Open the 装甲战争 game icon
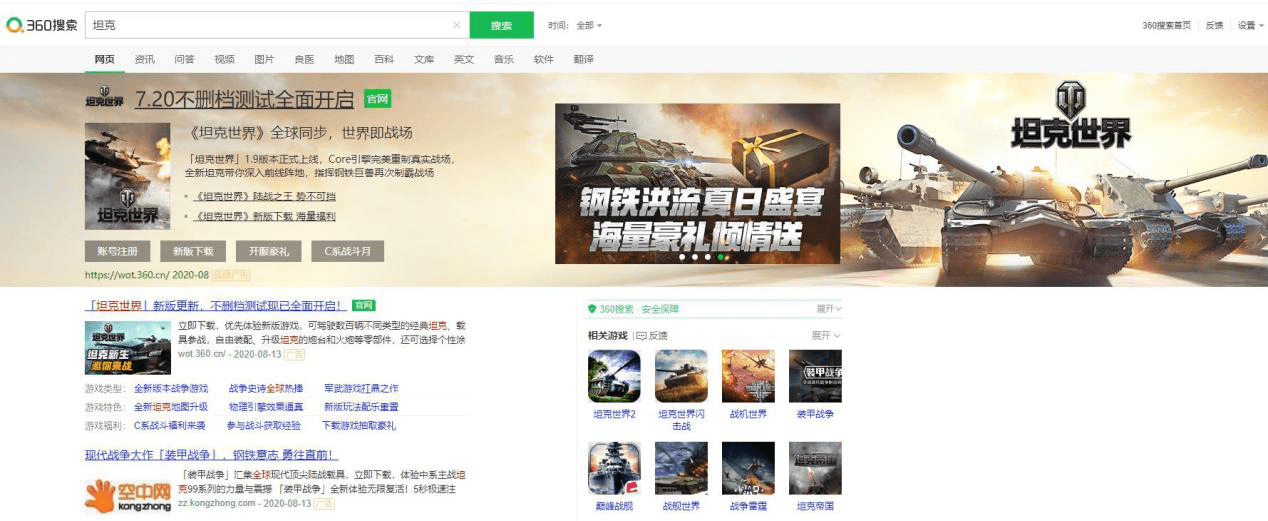 [815, 376]
